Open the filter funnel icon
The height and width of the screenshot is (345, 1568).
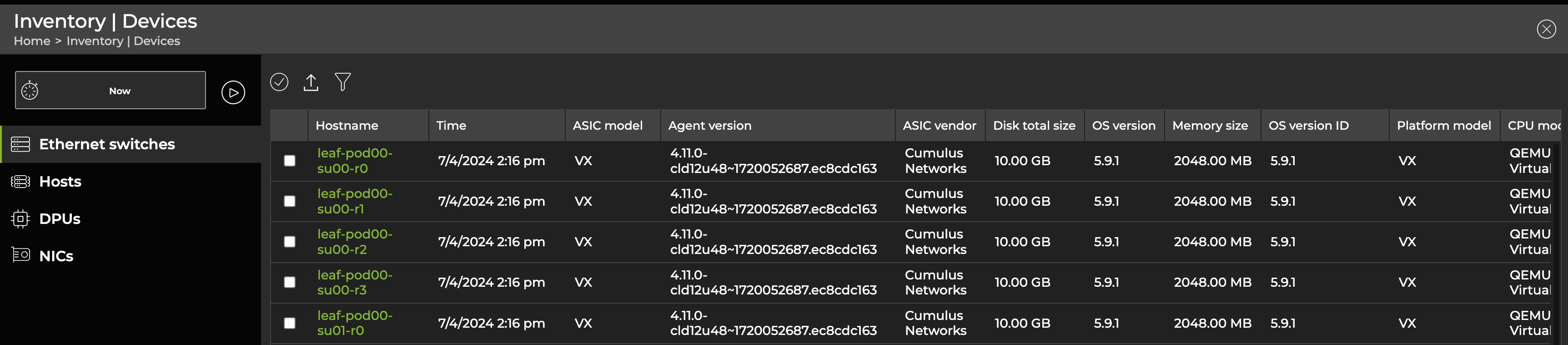(343, 81)
